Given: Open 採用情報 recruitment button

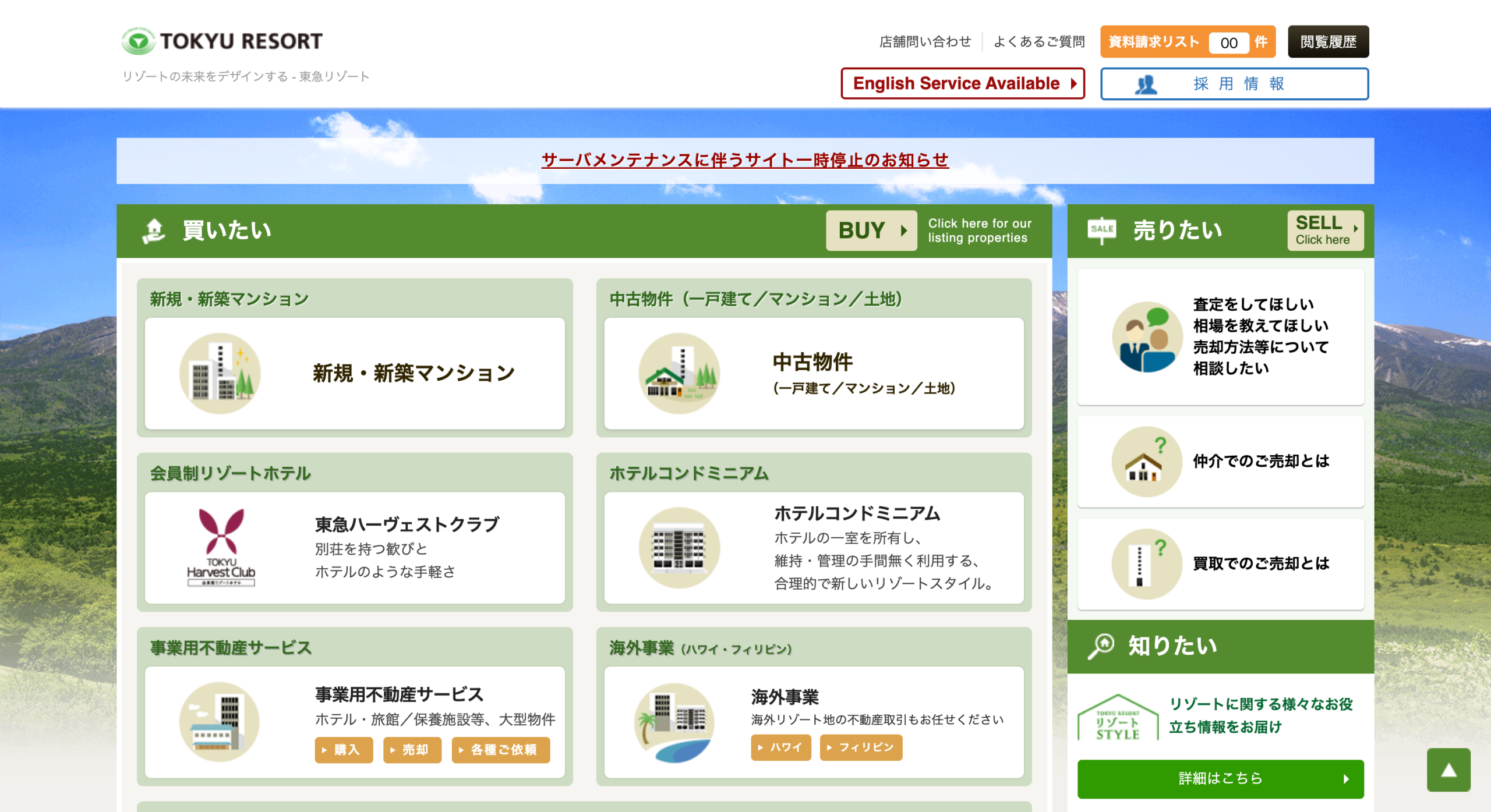Looking at the screenshot, I should [1234, 84].
